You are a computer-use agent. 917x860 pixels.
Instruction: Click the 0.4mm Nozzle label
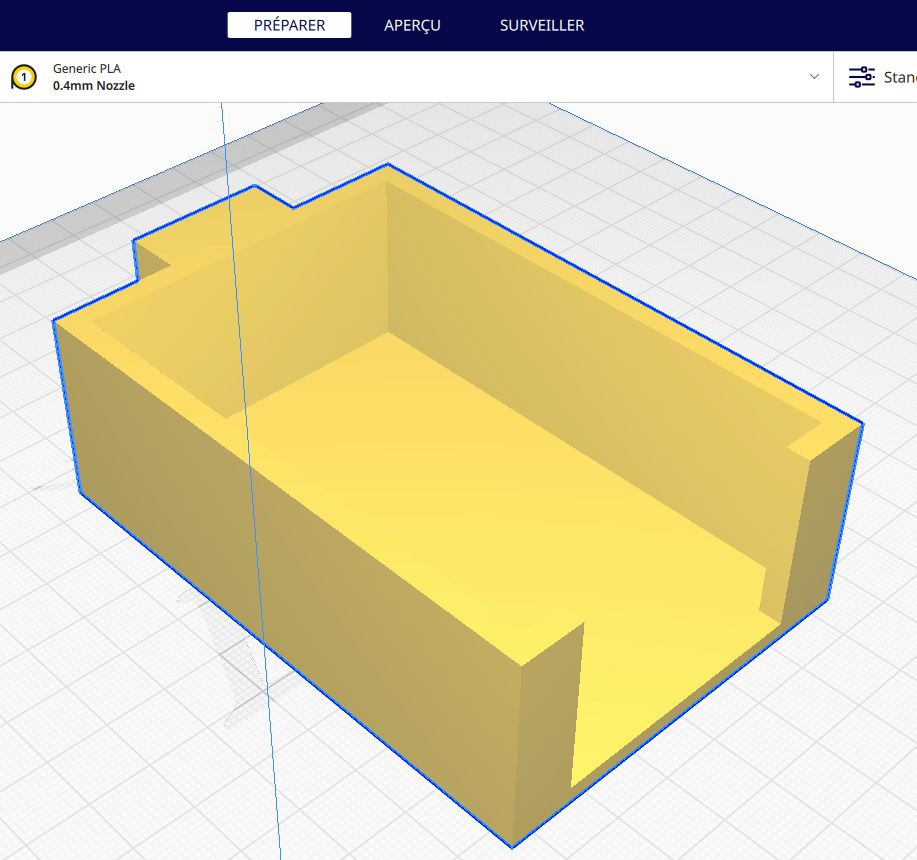tap(94, 85)
